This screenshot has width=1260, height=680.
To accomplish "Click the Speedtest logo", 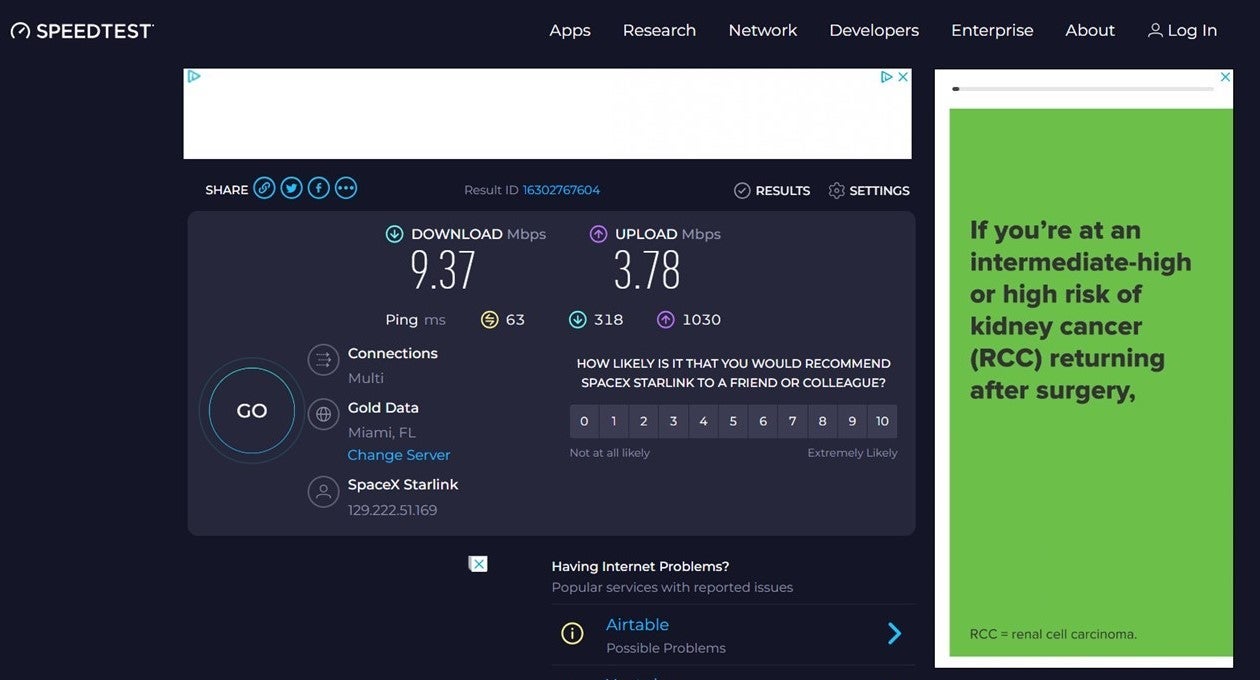I will pos(82,31).
